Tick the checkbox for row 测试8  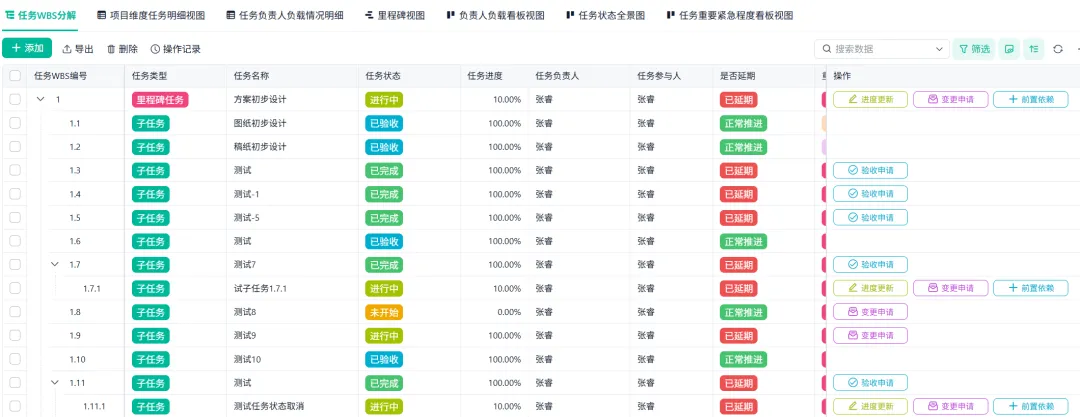(15, 312)
